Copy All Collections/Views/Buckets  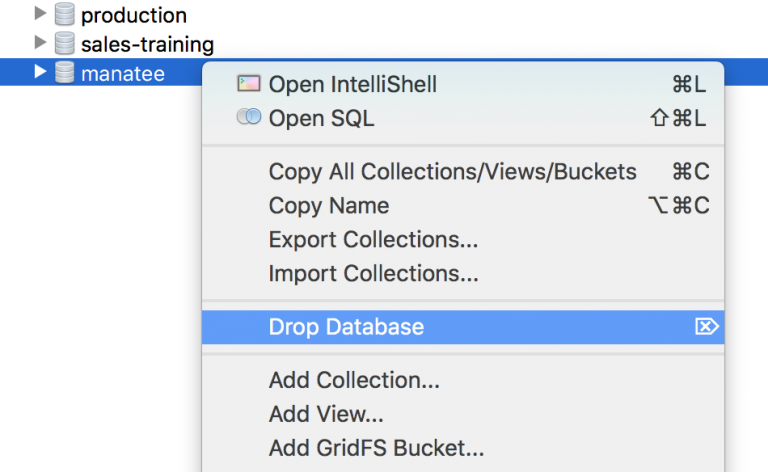(x=452, y=172)
